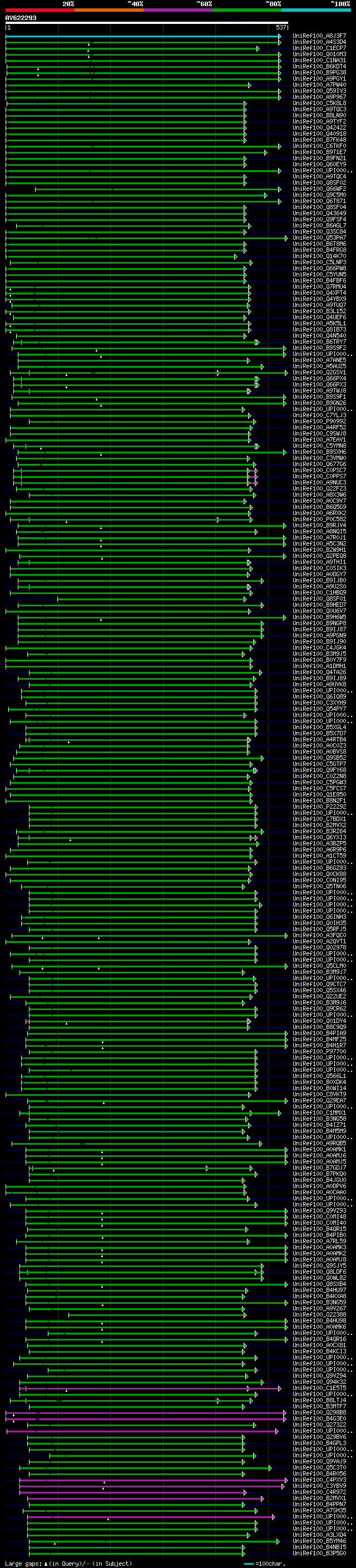Select hit label UniRef100_B9PG38
The width and height of the screenshot is (356, 1568).
point(319,72)
